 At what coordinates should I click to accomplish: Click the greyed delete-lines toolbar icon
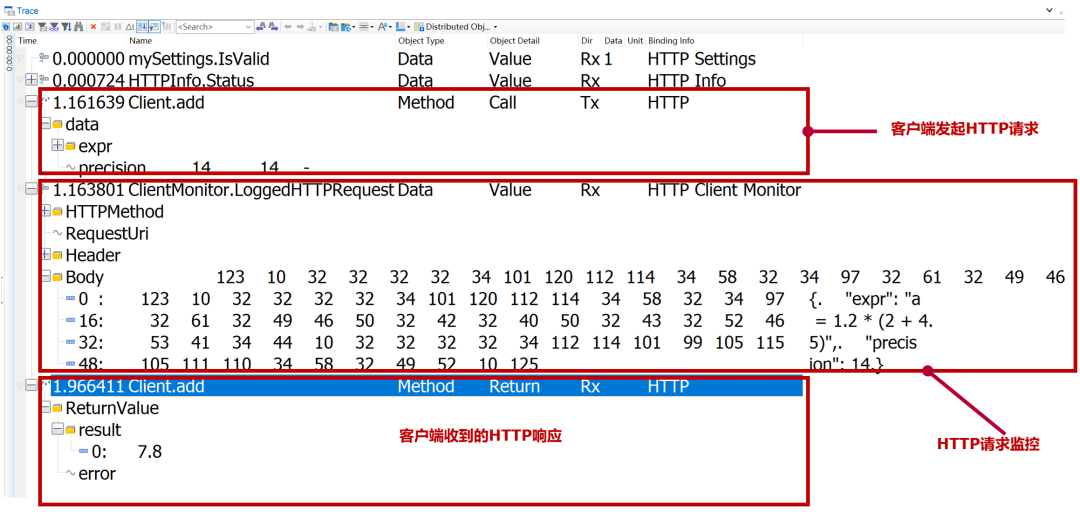105,27
